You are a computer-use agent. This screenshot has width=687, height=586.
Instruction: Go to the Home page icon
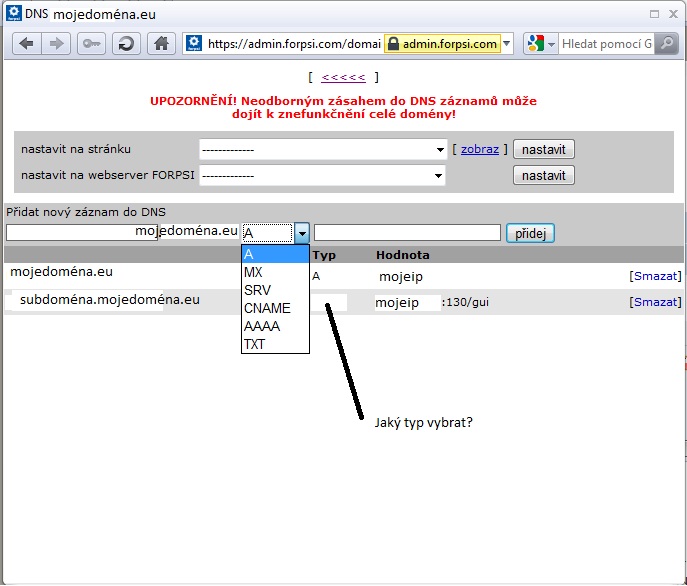(x=161, y=44)
